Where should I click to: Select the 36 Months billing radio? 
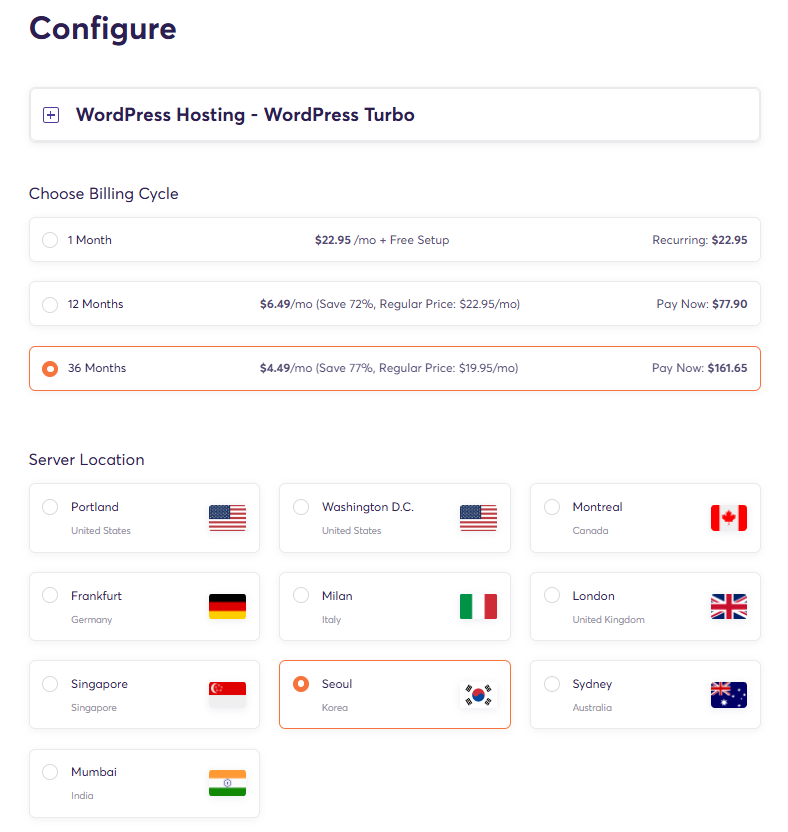[x=50, y=368]
